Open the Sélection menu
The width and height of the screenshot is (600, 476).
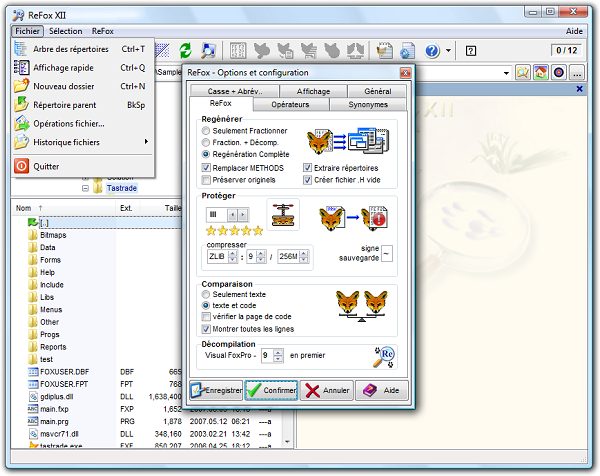coord(65,31)
